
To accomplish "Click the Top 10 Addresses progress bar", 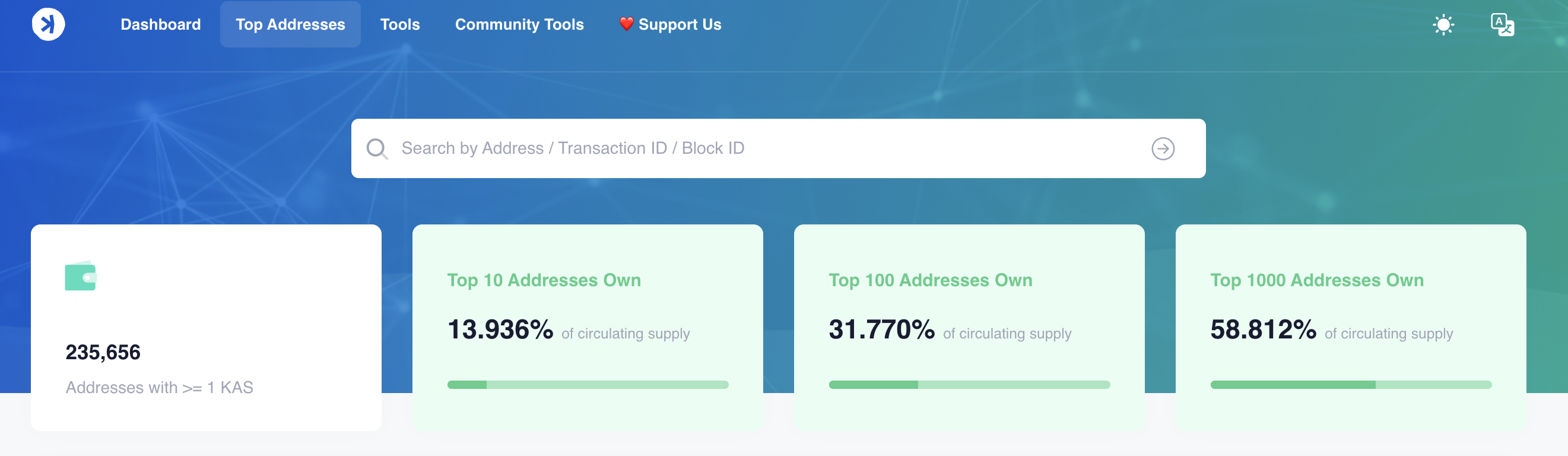I will [588, 385].
